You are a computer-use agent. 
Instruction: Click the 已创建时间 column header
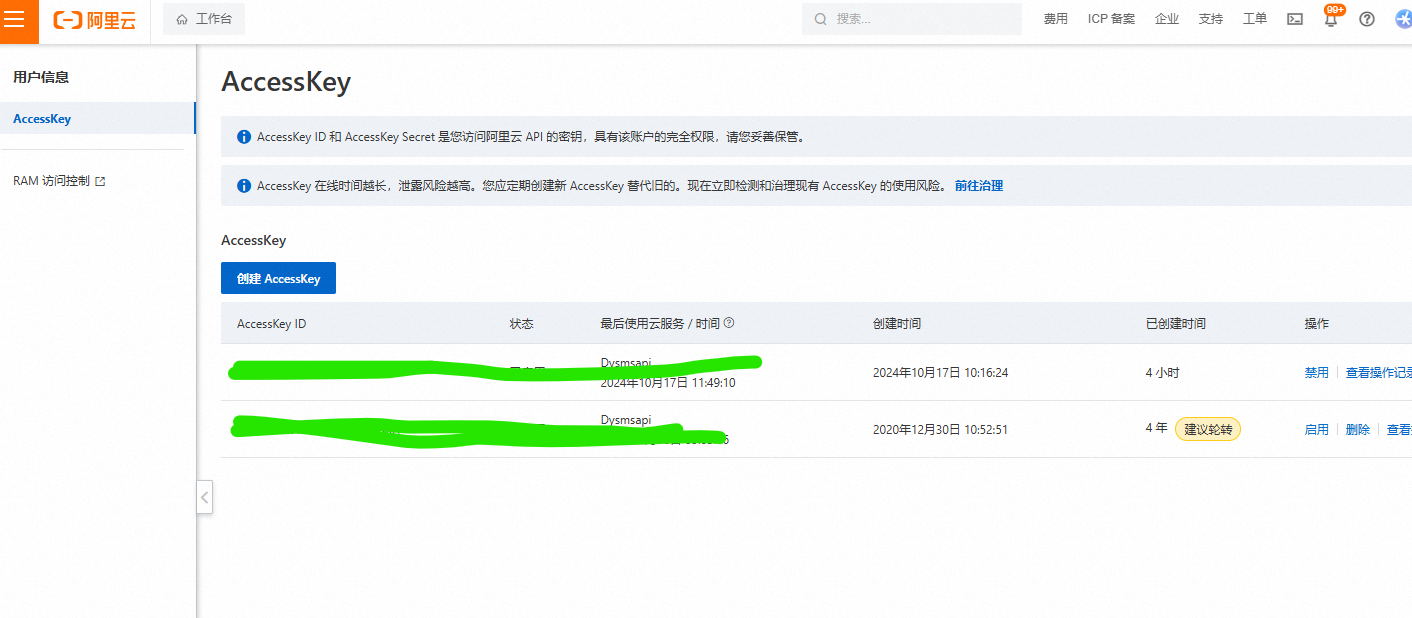[x=1176, y=324]
